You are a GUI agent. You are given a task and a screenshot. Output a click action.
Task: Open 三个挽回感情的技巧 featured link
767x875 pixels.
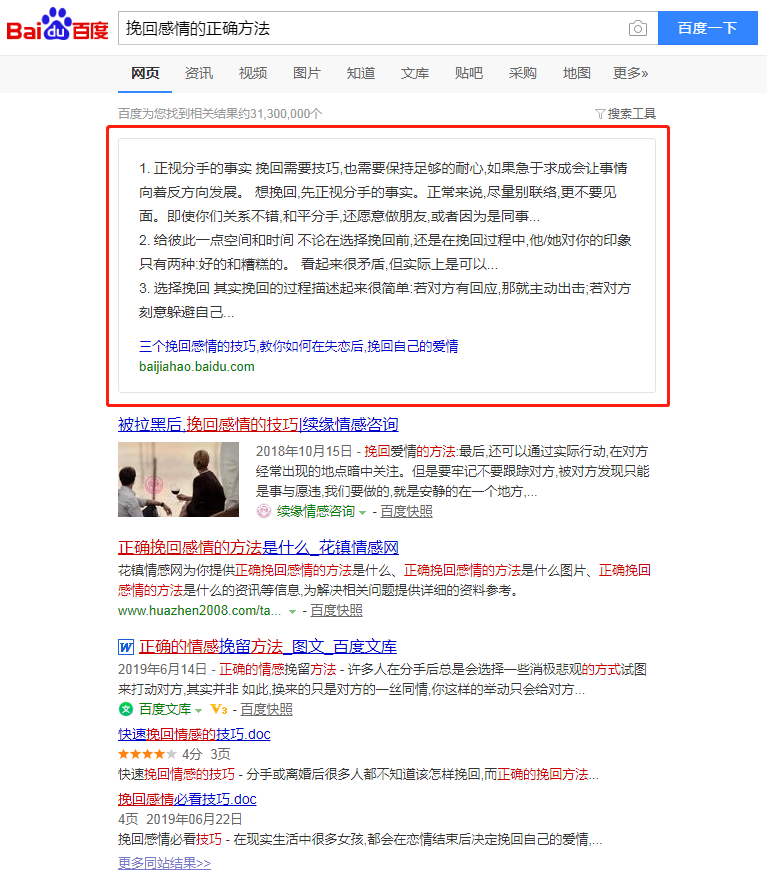pos(299,346)
